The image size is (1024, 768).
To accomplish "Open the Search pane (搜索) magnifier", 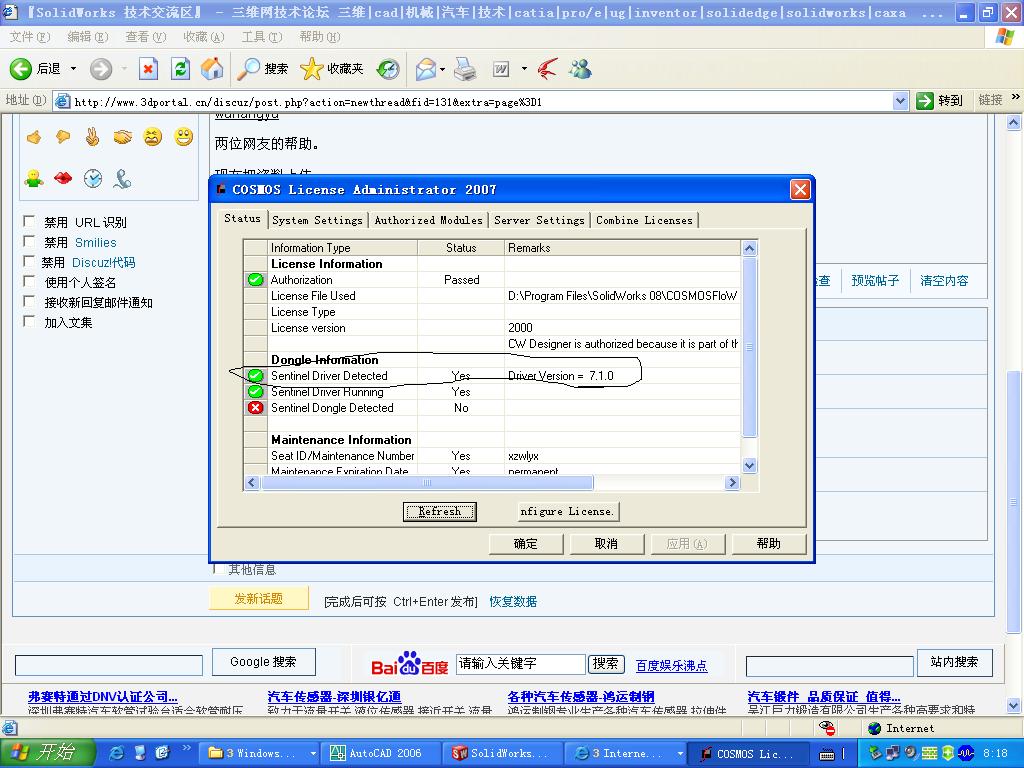I will [262, 69].
